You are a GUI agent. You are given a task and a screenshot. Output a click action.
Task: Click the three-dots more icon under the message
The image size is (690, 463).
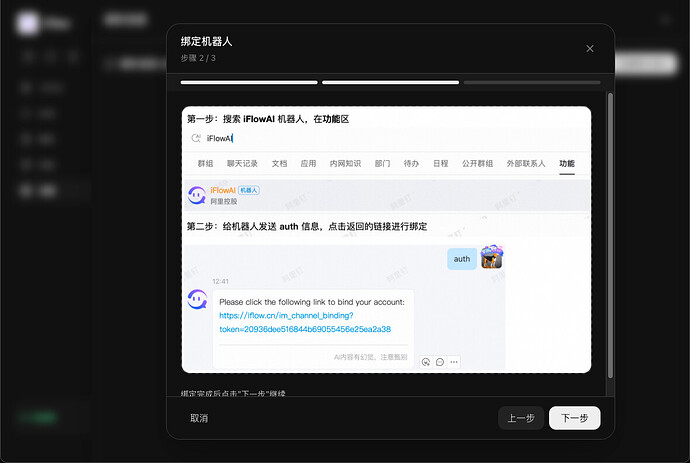point(454,362)
